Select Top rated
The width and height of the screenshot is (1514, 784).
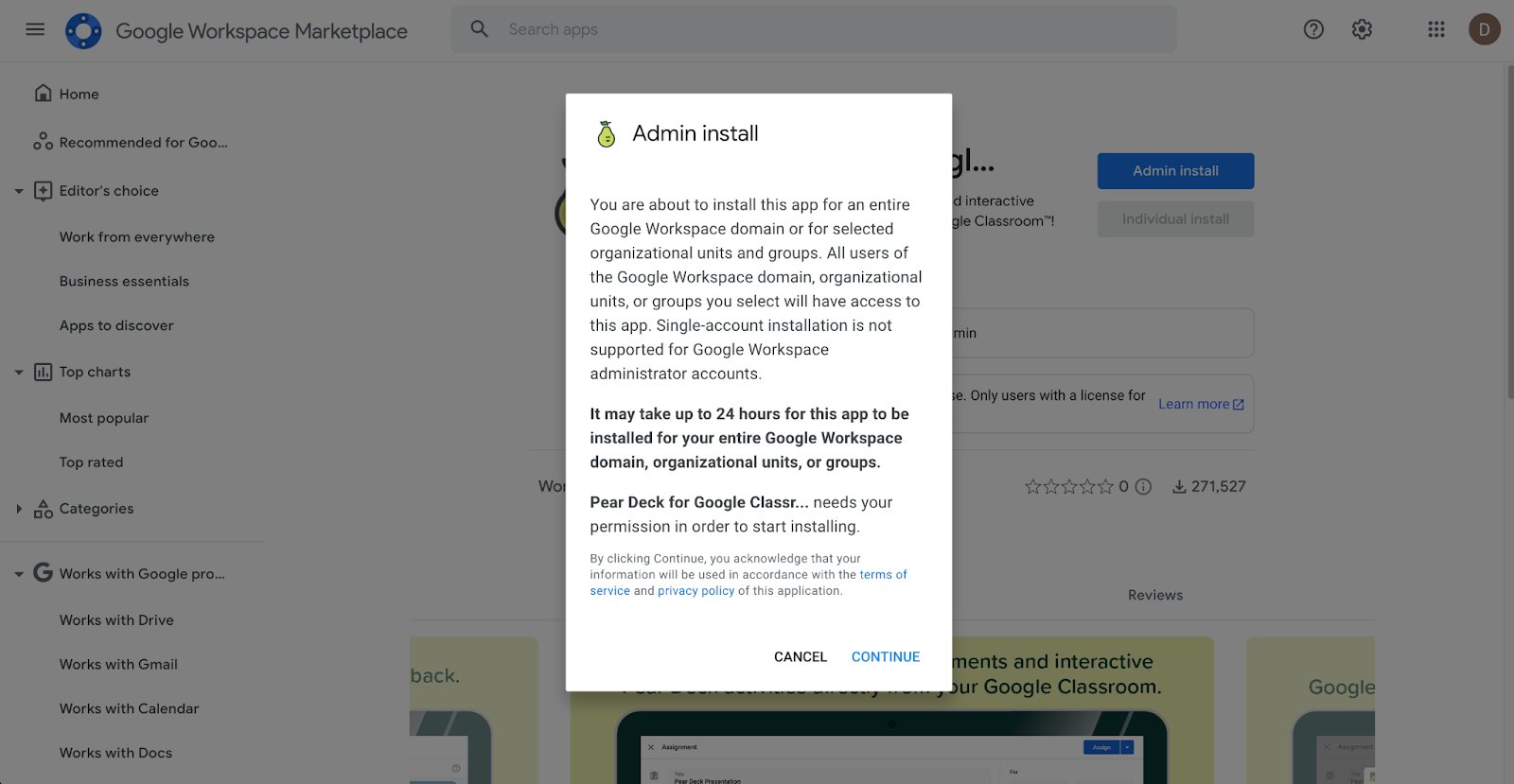tap(91, 462)
